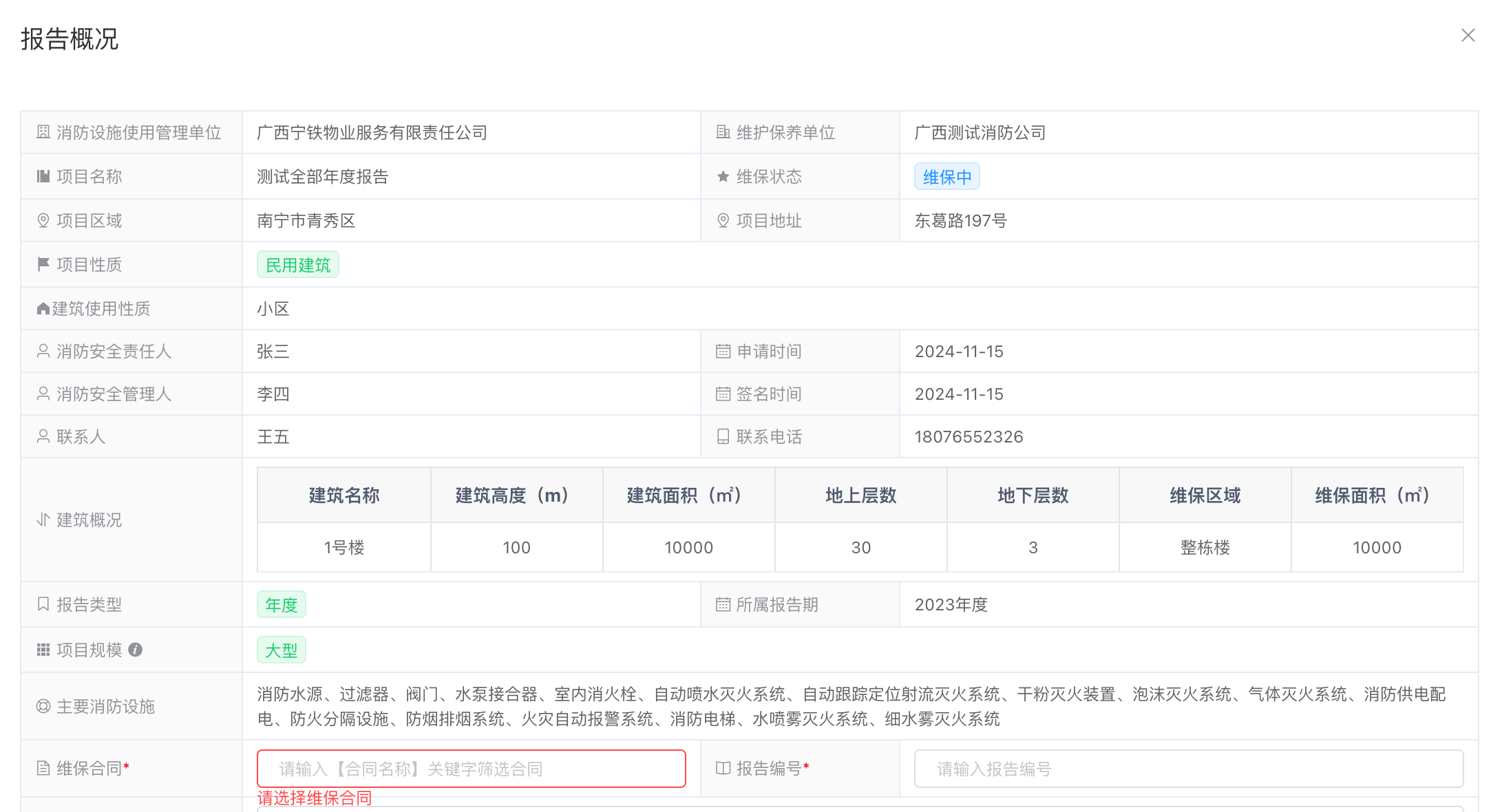Click the 地上层数 cell 30
The height and width of the screenshot is (812, 1491).
pyautogui.click(x=860, y=547)
